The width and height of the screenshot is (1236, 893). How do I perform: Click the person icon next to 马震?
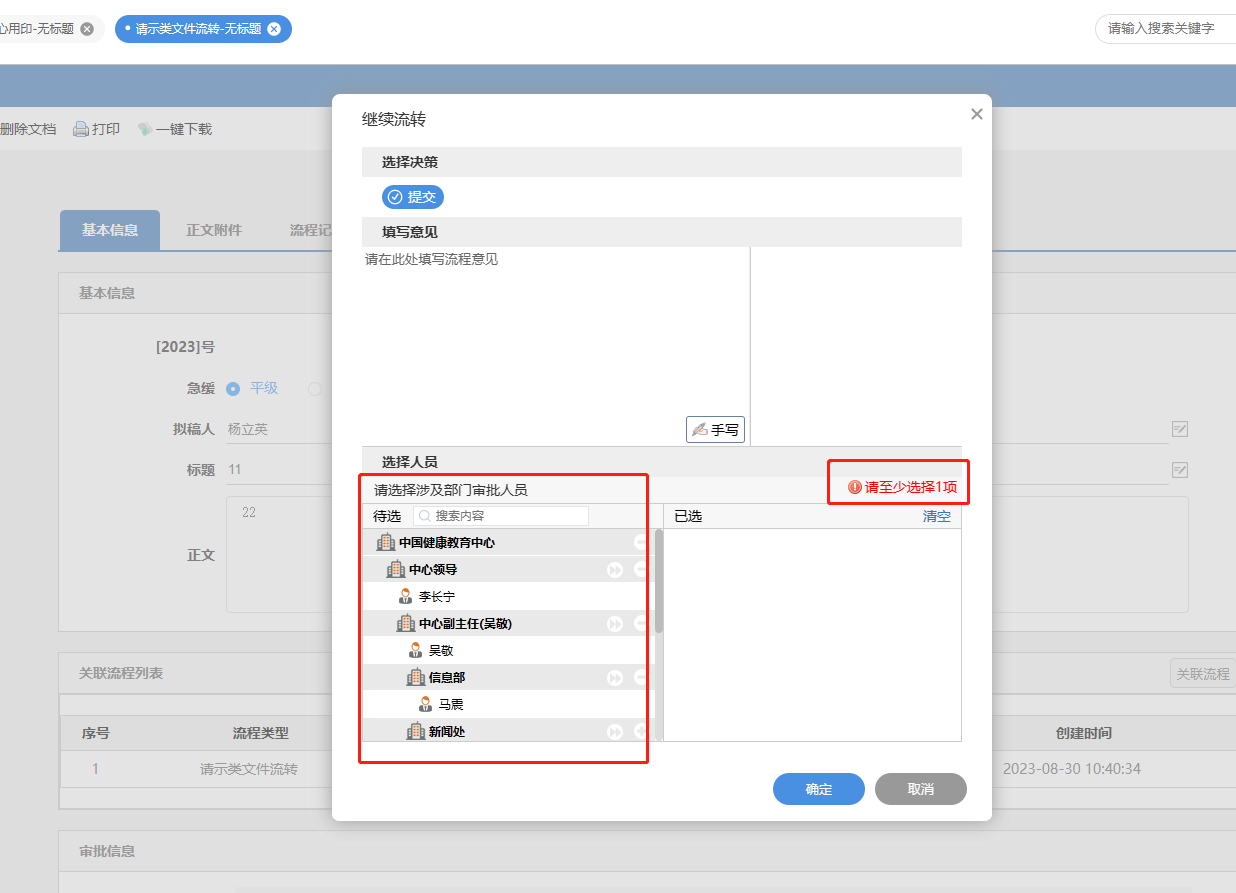click(x=425, y=704)
